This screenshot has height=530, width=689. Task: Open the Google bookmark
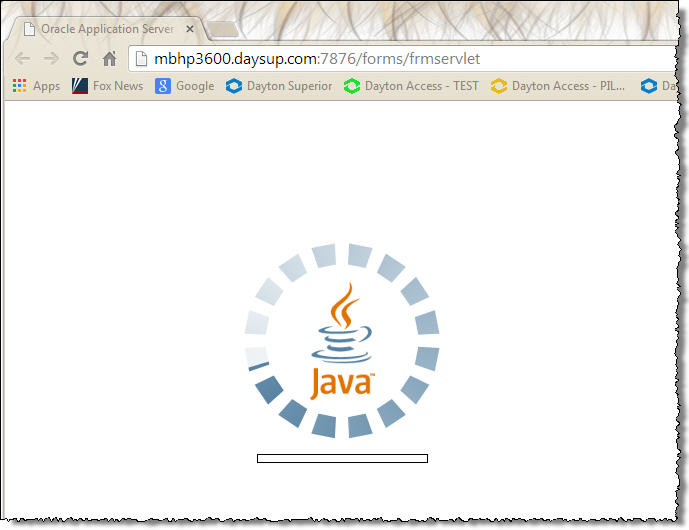184,86
